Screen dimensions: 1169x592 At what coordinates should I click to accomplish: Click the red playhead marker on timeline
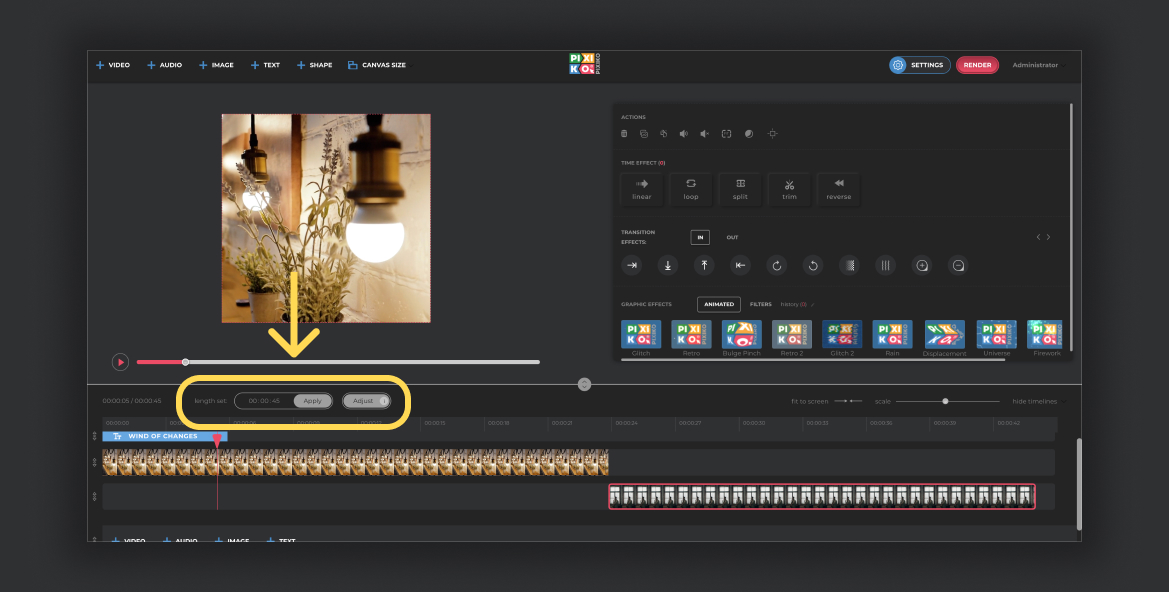tap(217, 441)
